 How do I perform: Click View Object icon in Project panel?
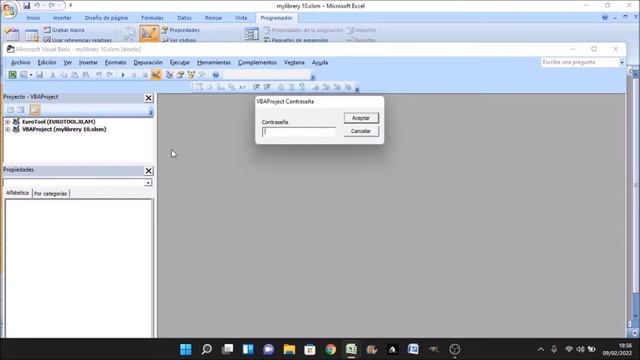tap(21, 110)
